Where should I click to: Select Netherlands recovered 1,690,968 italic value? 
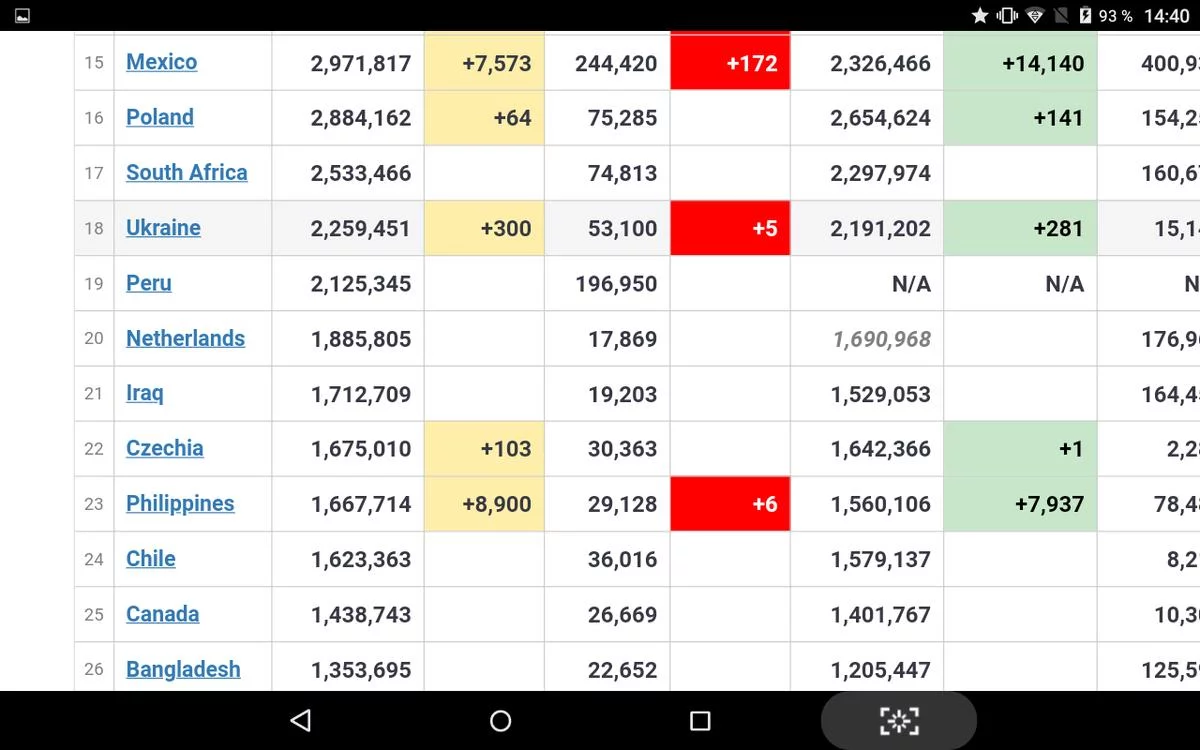click(881, 339)
